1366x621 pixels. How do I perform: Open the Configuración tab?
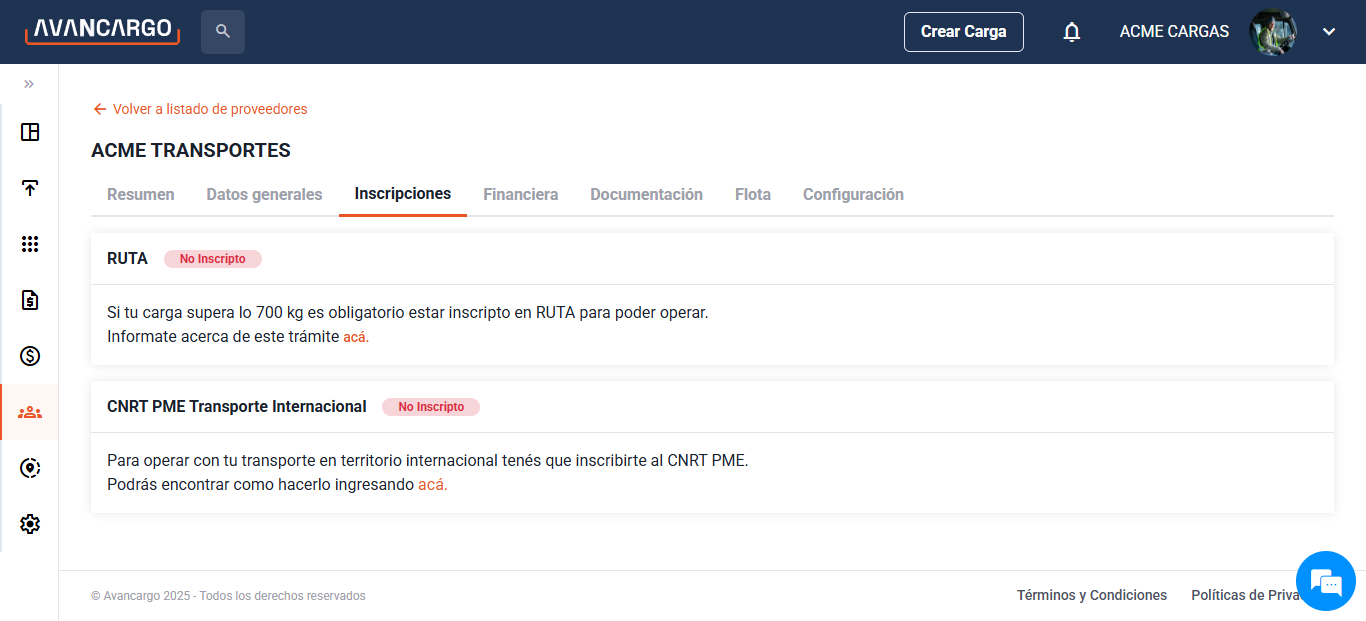[853, 195]
